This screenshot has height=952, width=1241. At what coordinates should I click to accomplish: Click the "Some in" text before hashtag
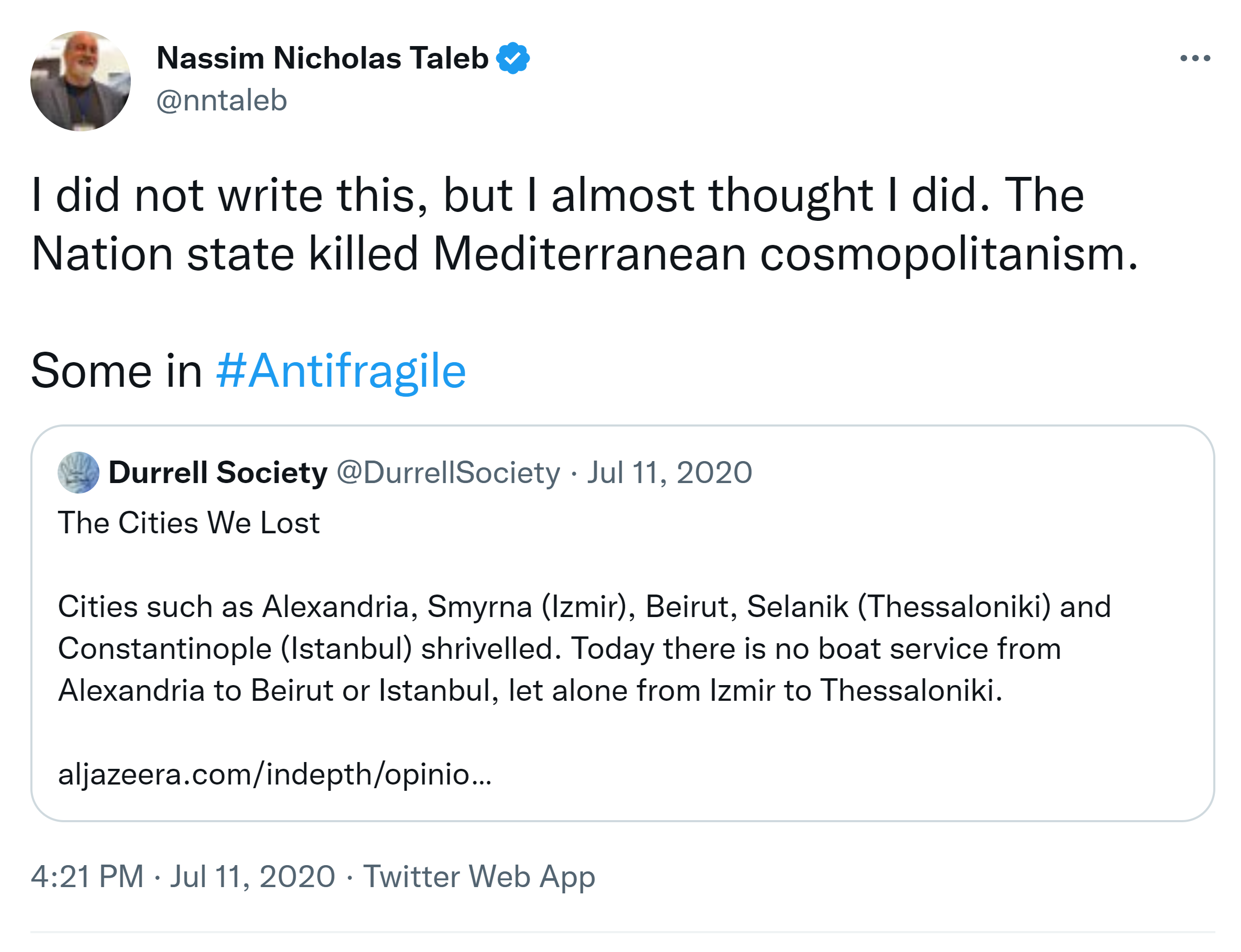point(116,371)
